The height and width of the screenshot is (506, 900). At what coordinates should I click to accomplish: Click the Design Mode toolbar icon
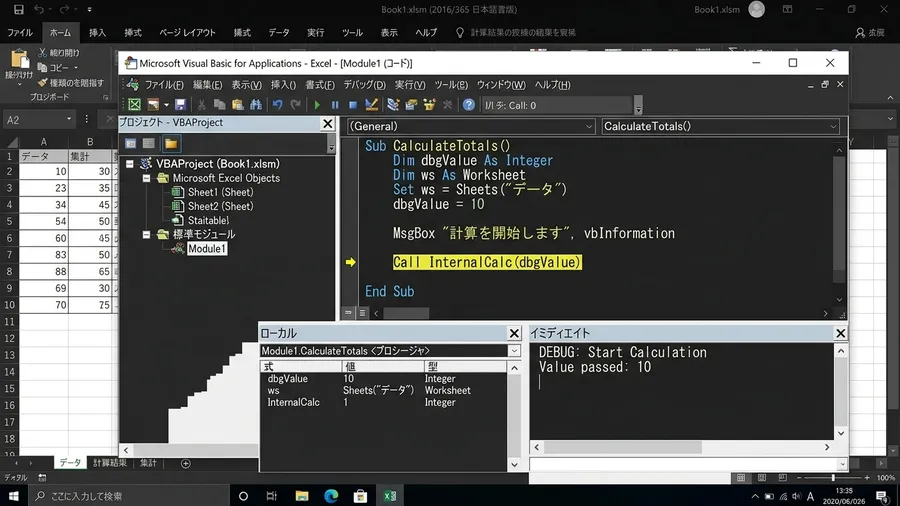click(371, 104)
